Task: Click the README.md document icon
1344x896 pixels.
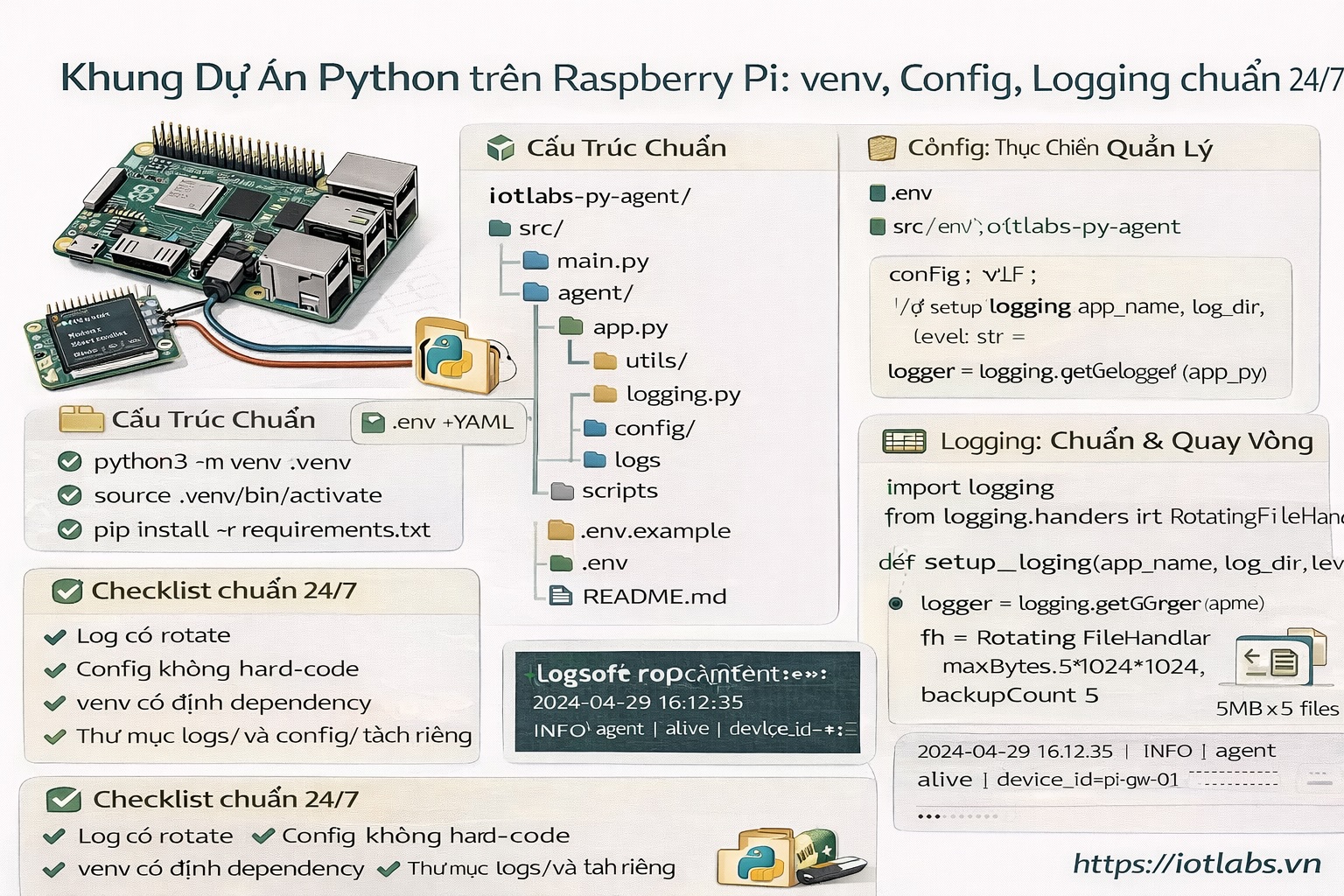Action: 560,596
